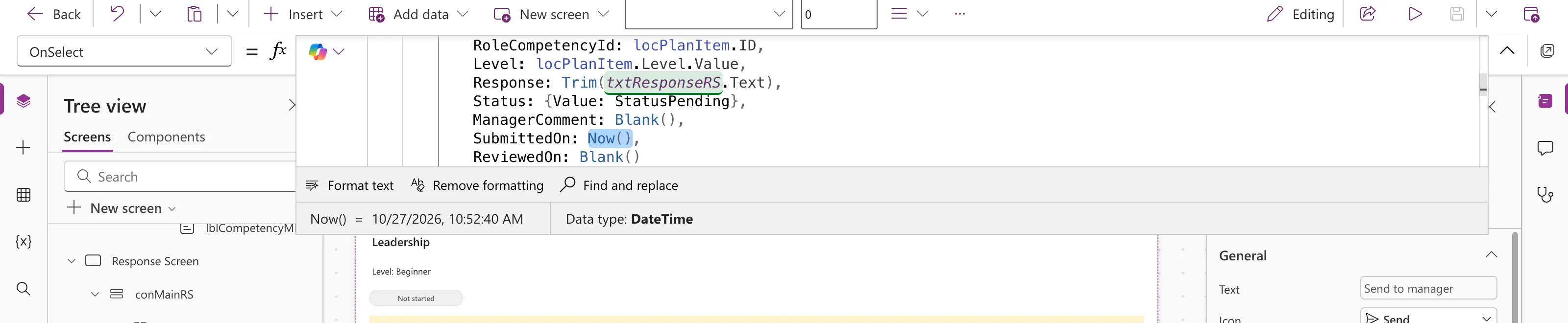Viewport: 1568px width, 323px height.
Task: Open the Icon Send dropdown
Action: pos(1428,317)
